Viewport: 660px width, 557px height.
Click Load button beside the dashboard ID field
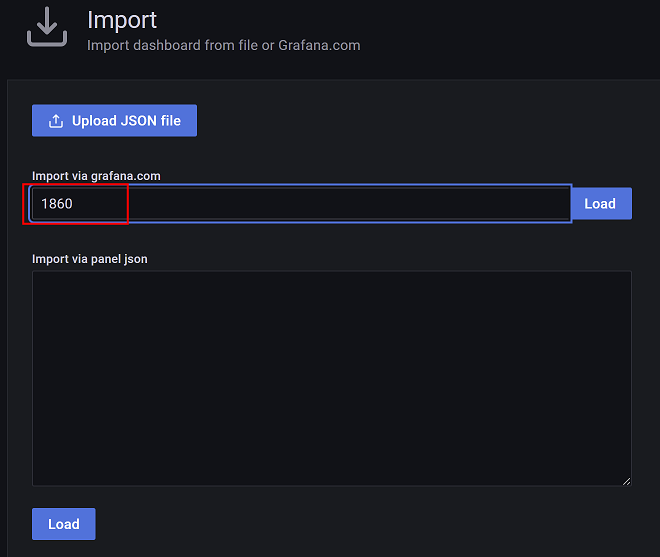(x=600, y=204)
